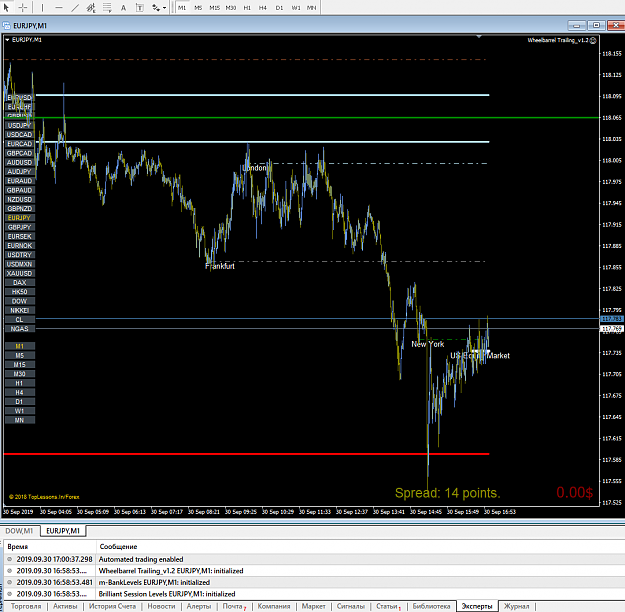
Task: Switch to MN in the top toolbar
Action: pos(312,8)
